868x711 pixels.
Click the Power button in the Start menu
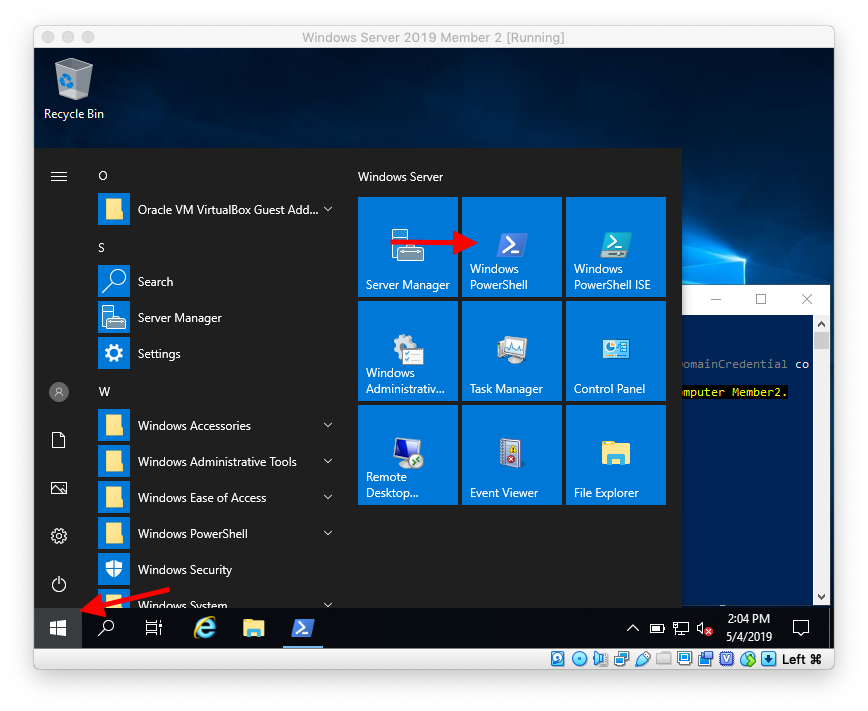(x=58, y=584)
